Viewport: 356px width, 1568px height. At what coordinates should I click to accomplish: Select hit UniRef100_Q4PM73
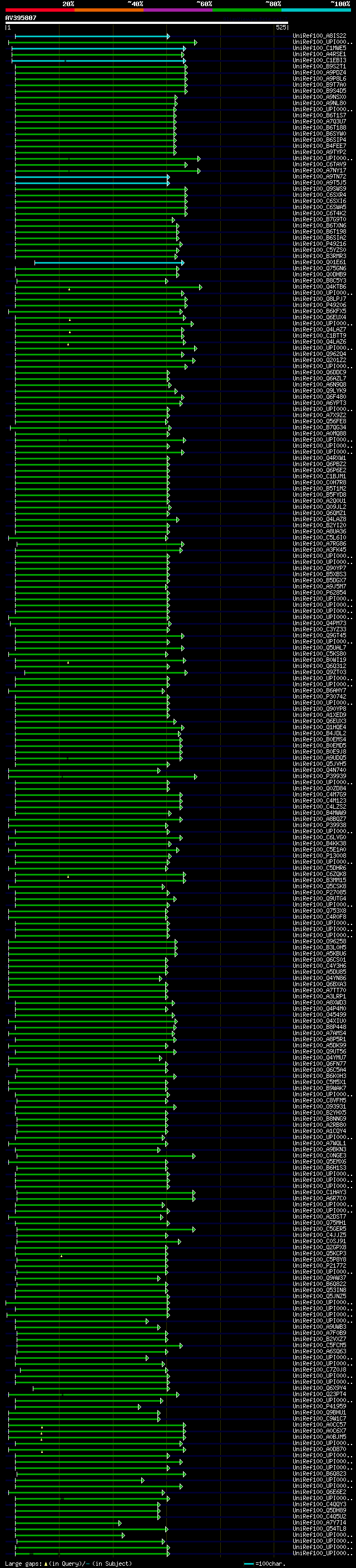click(319, 624)
